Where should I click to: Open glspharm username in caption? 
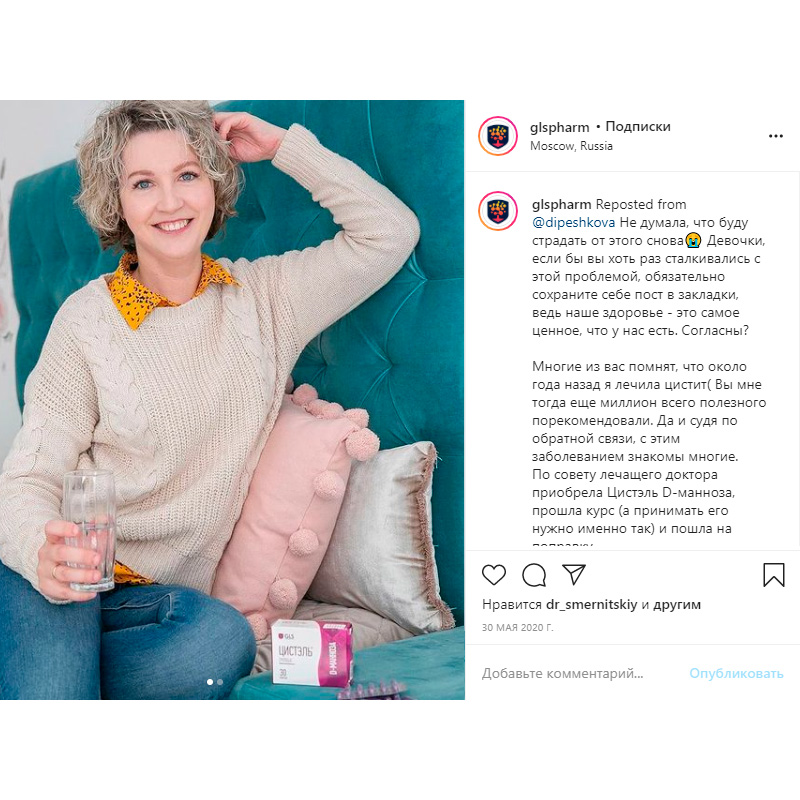click(561, 205)
